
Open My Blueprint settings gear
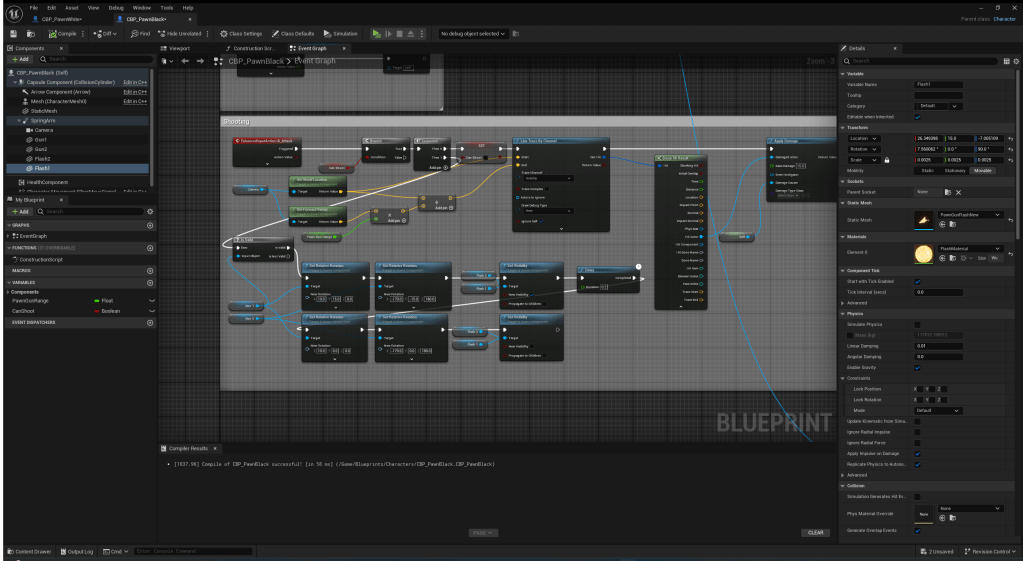pyautogui.click(x=150, y=212)
